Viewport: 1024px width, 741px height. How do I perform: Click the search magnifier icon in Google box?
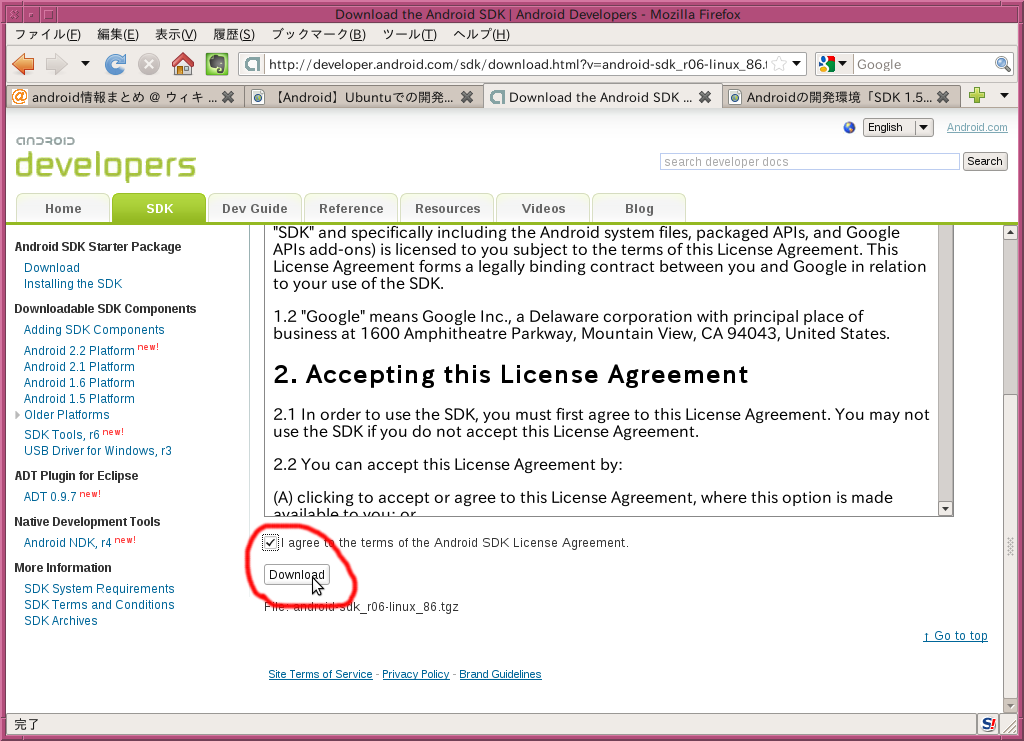click(1002, 64)
